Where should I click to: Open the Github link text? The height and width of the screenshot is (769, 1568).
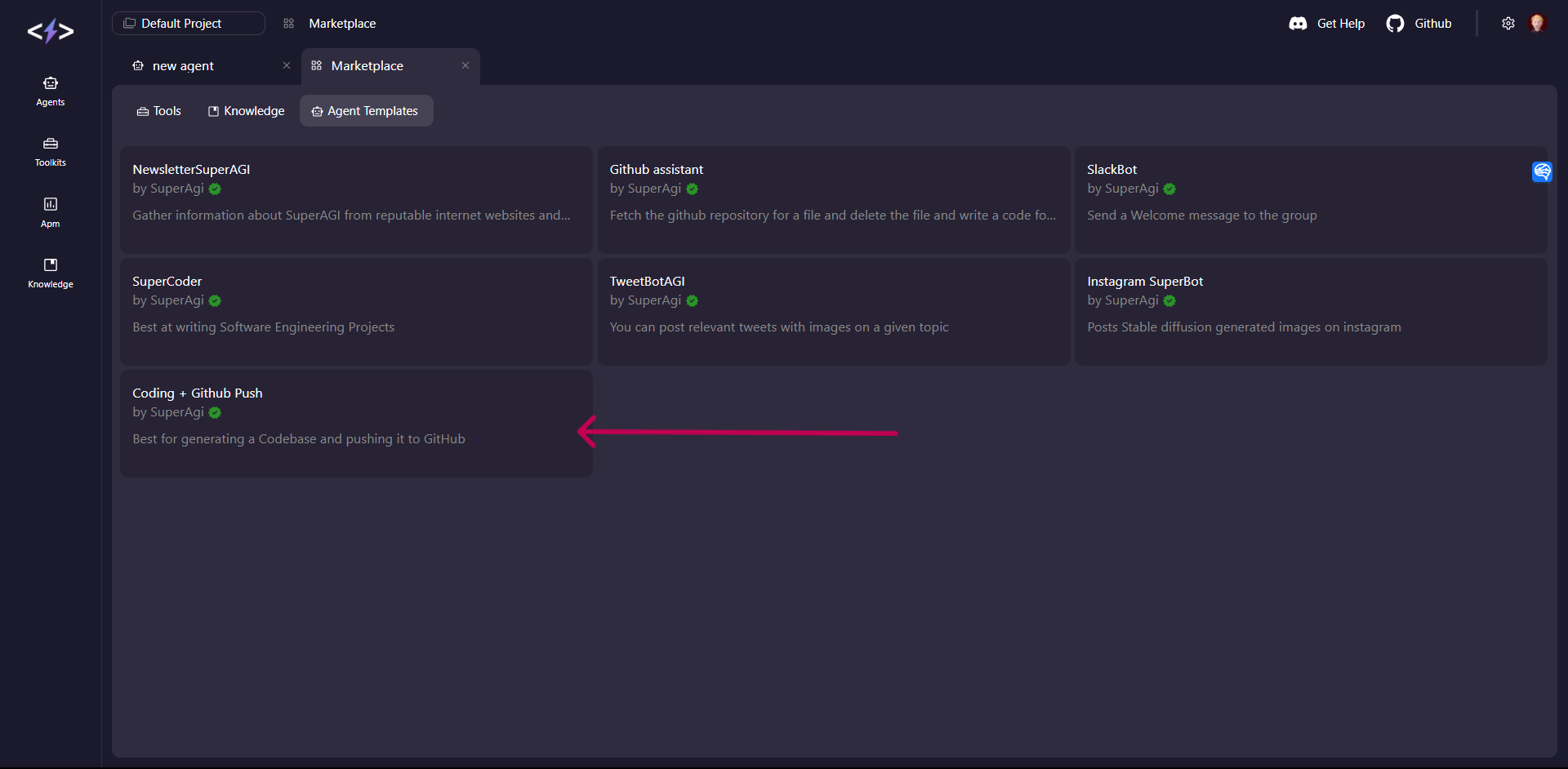coord(1433,24)
